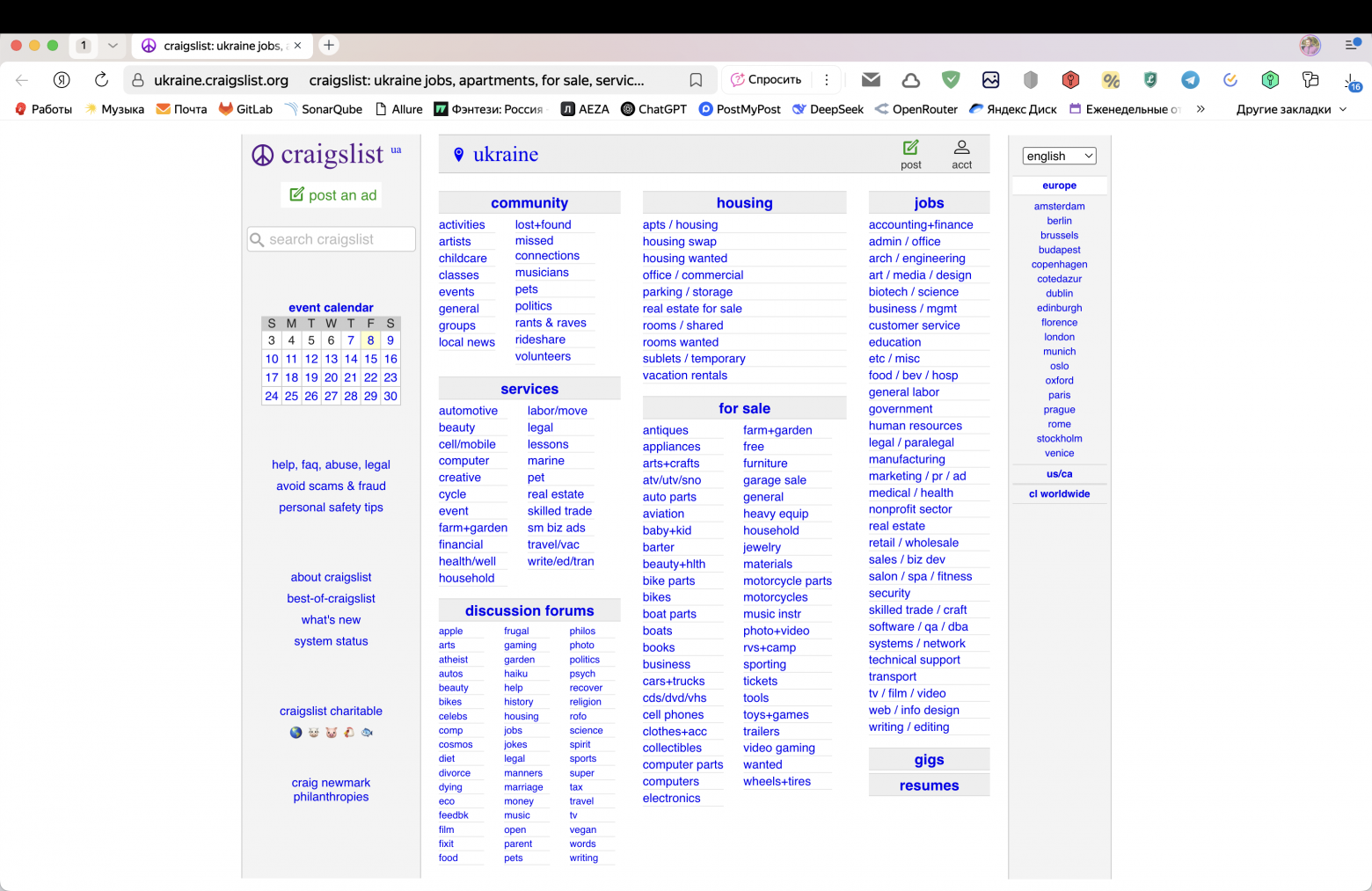Open the software / qa / dba jobs link
This screenshot has height=891, width=1372.
(x=918, y=627)
